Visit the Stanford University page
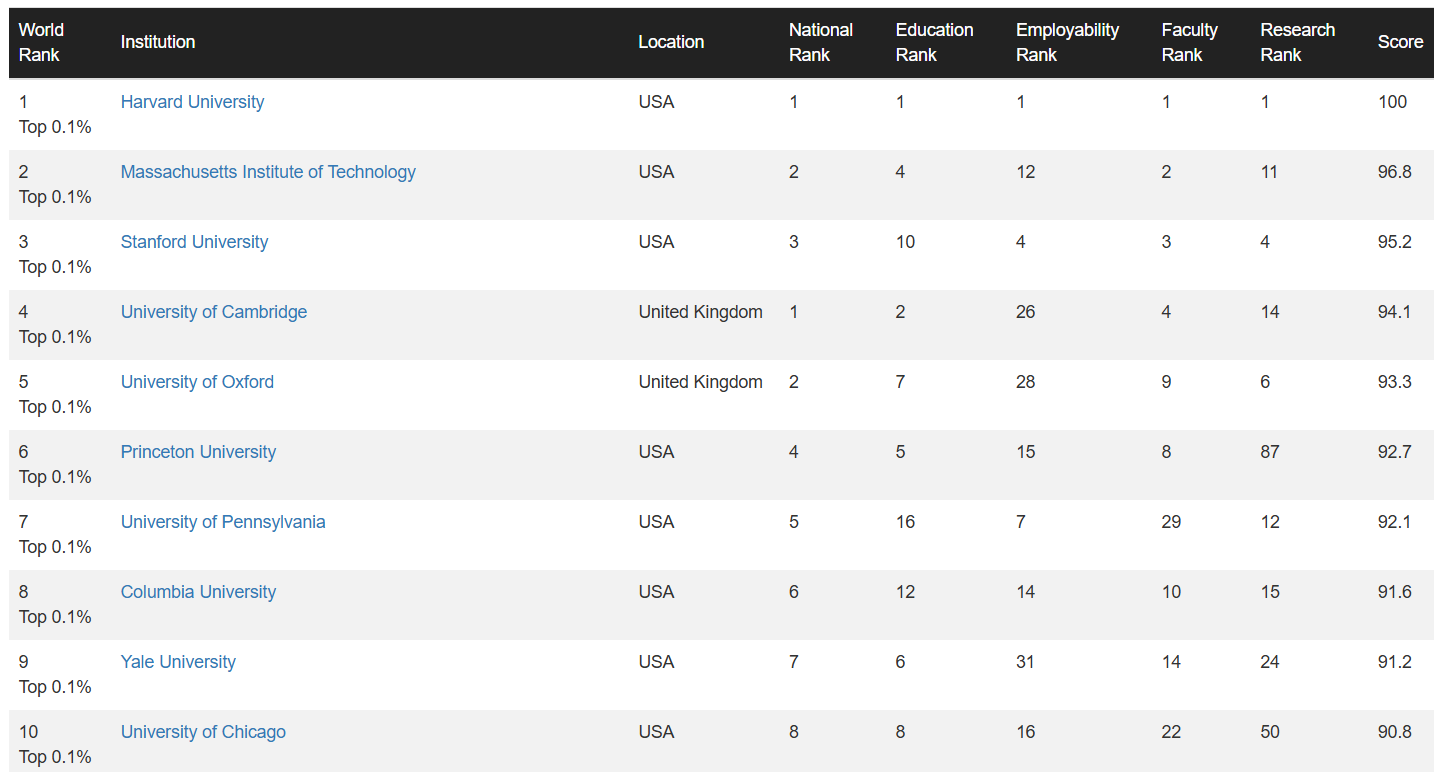This screenshot has height=772, width=1434. pyautogui.click(x=194, y=242)
